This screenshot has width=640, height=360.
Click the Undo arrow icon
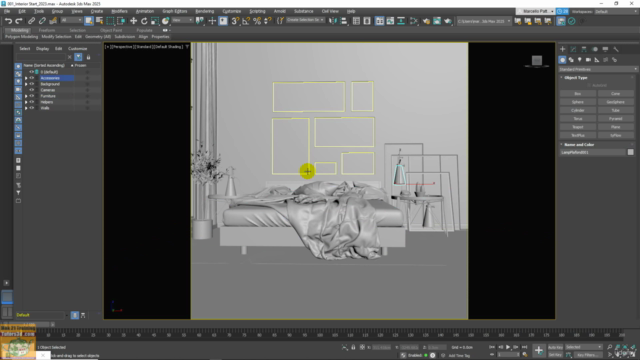(x=8, y=21)
